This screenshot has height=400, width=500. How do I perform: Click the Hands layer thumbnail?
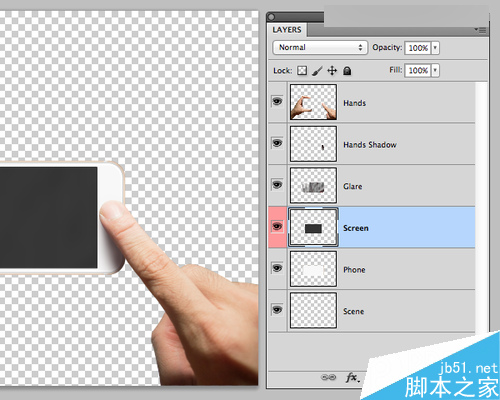(x=313, y=102)
